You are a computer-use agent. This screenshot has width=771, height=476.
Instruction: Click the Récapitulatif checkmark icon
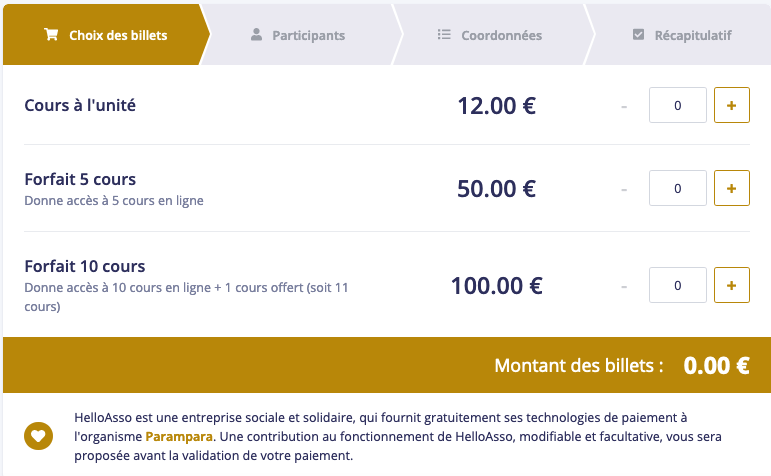click(x=639, y=34)
